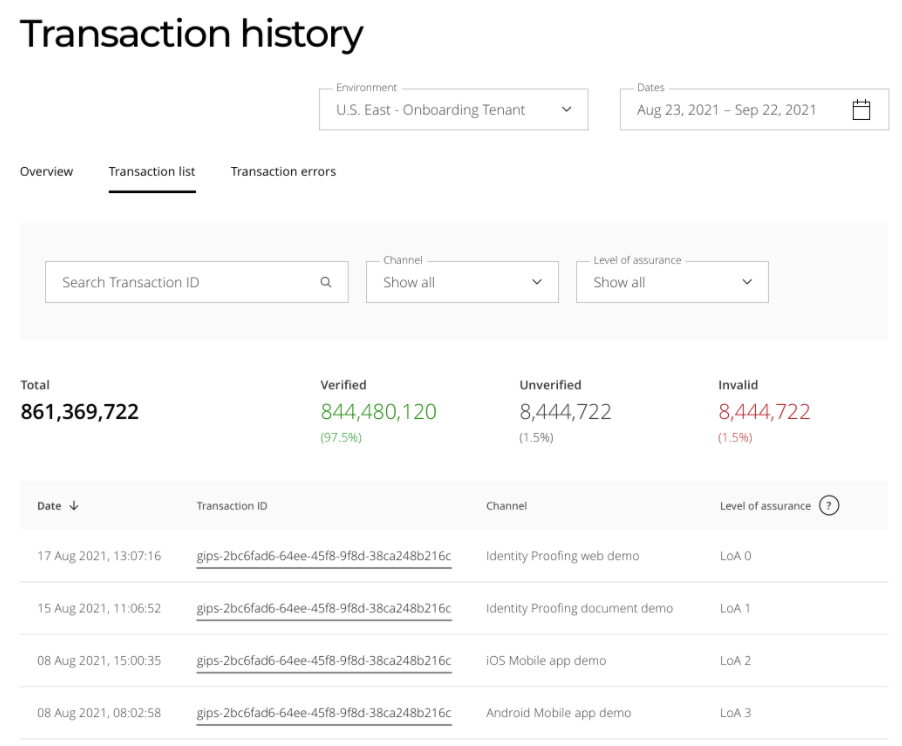
Task: Select the Transaction list tab
Action: pyautogui.click(x=152, y=172)
